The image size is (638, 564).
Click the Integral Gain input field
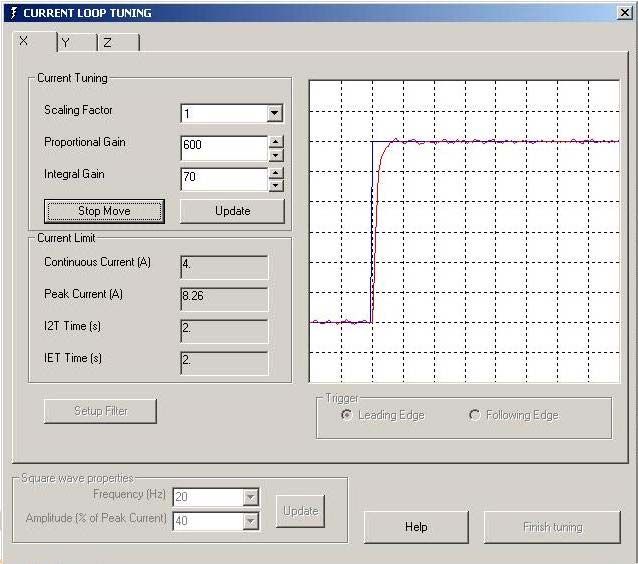pyautogui.click(x=224, y=179)
